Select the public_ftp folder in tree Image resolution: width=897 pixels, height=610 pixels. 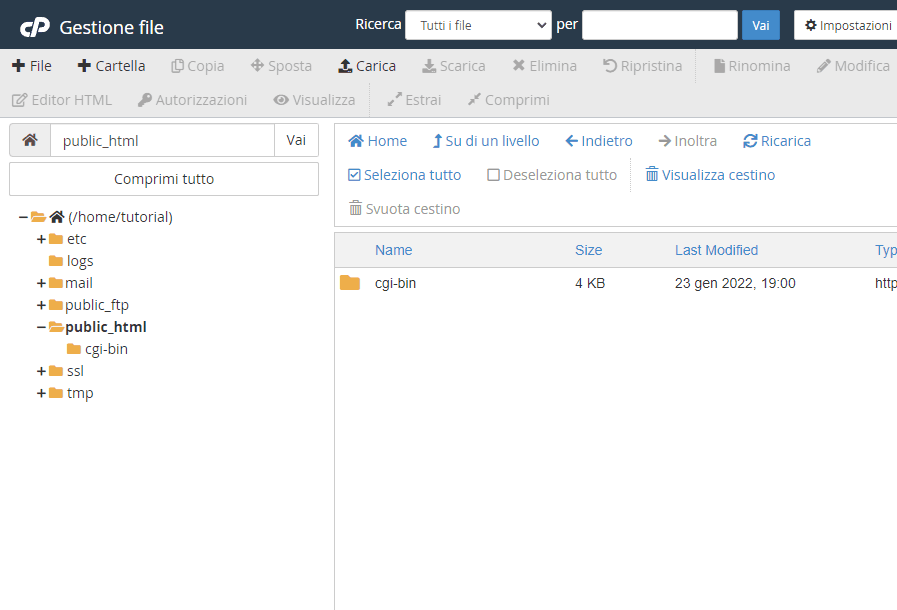(x=97, y=306)
